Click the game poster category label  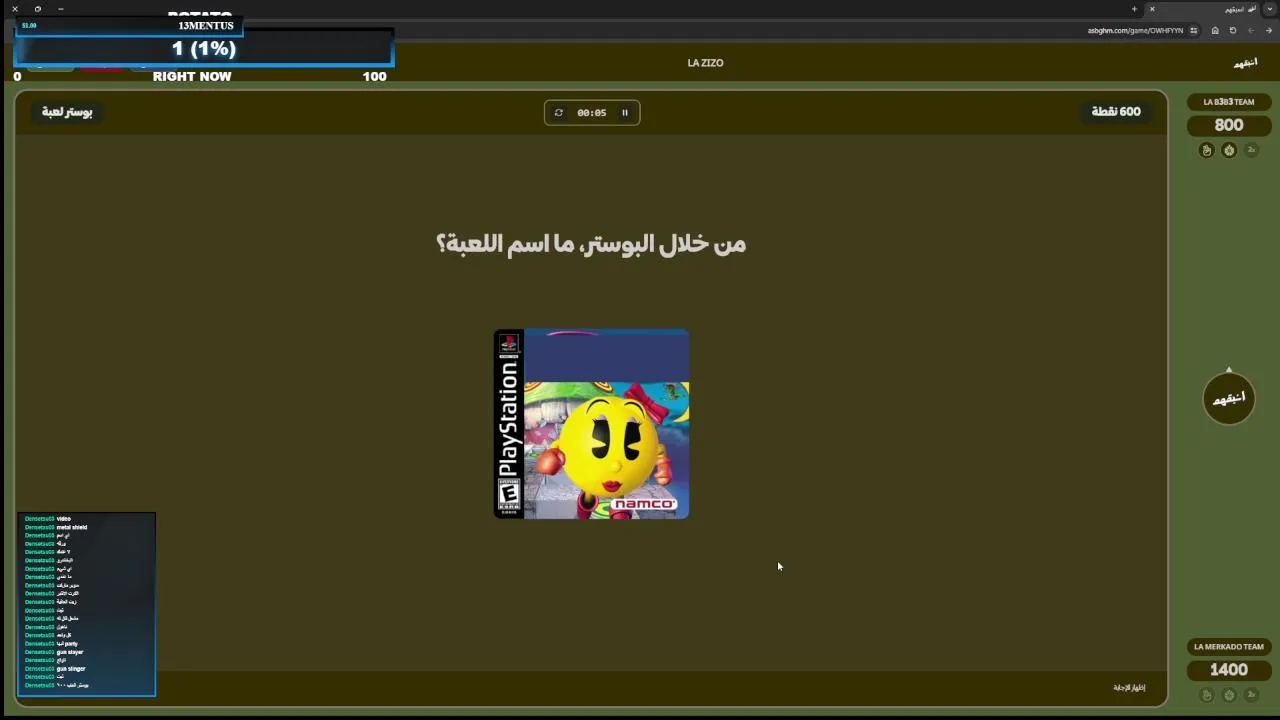pos(67,112)
